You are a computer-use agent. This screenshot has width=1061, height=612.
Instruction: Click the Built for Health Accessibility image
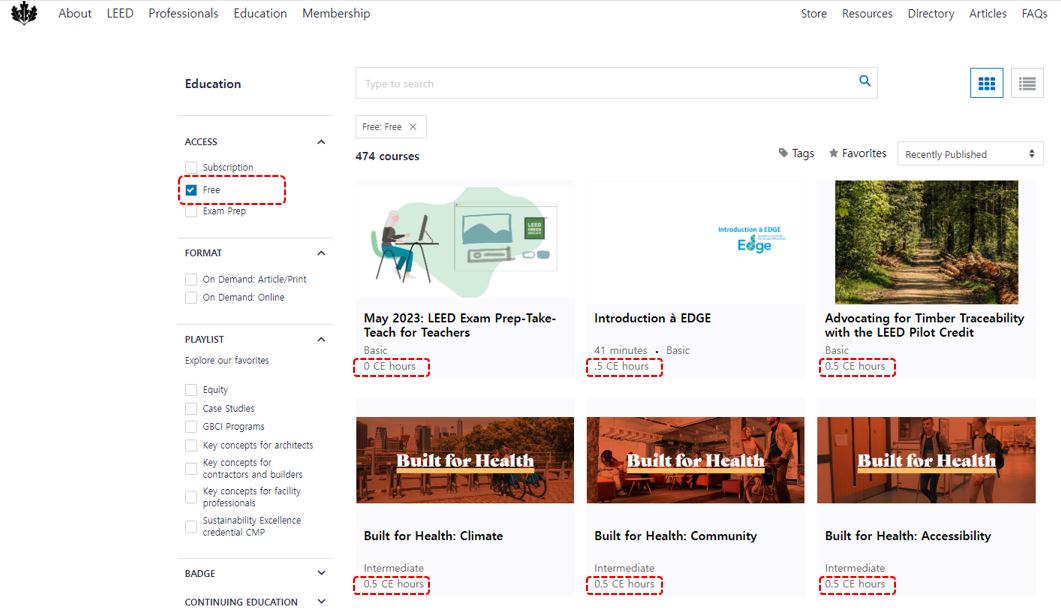[x=926, y=460]
